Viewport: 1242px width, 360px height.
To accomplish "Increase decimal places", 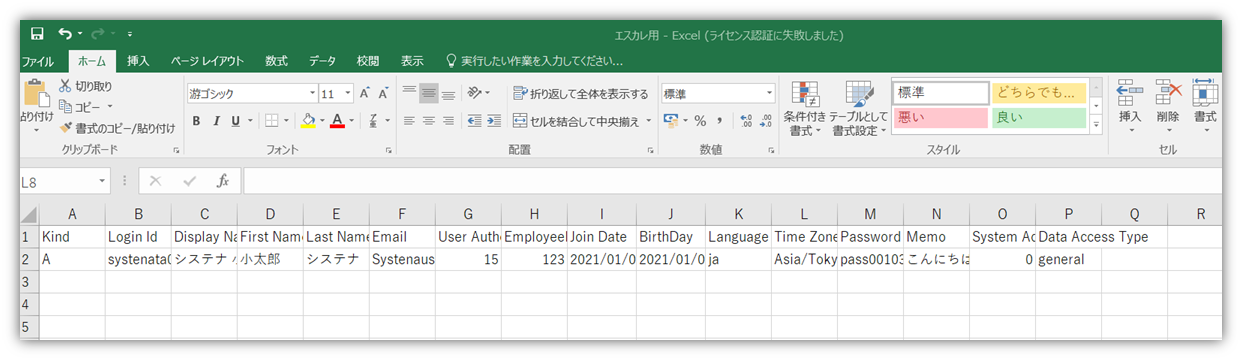I will (x=745, y=121).
